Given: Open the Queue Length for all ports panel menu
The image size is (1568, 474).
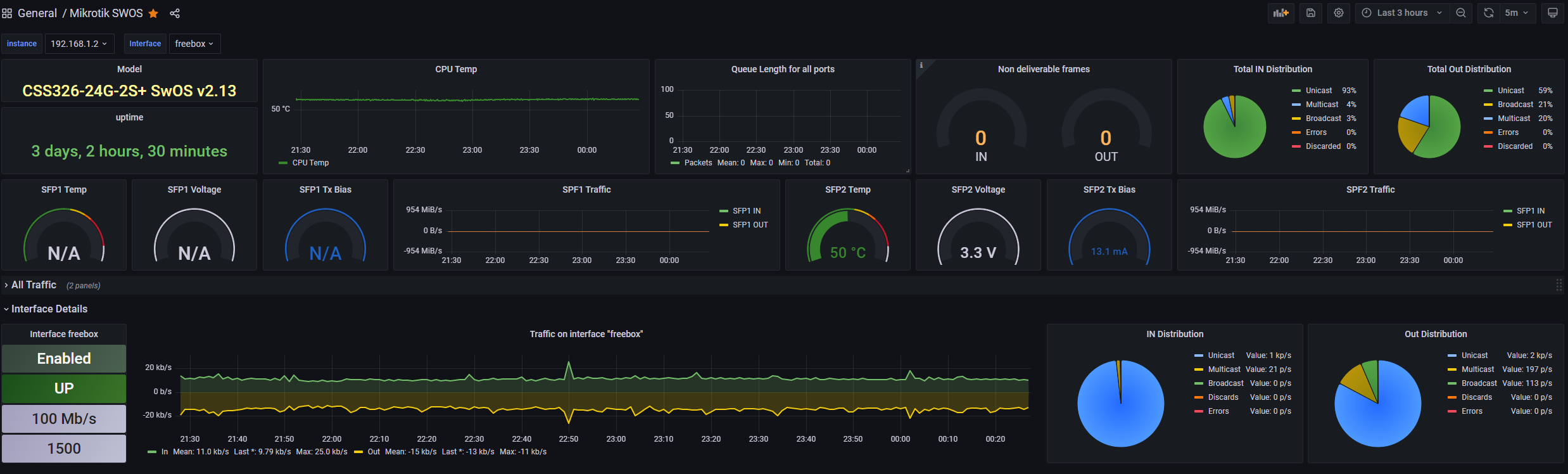Looking at the screenshot, I should (x=783, y=69).
